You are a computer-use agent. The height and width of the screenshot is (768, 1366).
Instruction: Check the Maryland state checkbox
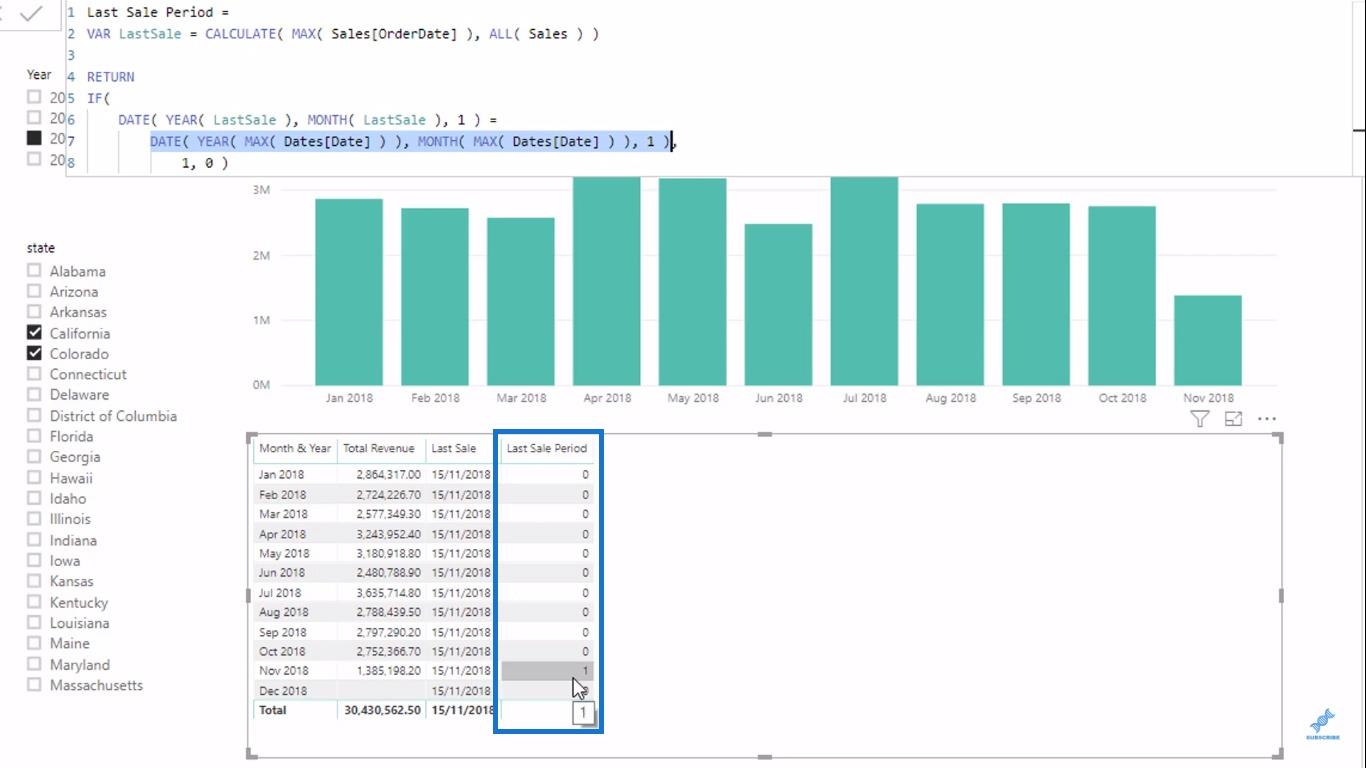pos(35,664)
